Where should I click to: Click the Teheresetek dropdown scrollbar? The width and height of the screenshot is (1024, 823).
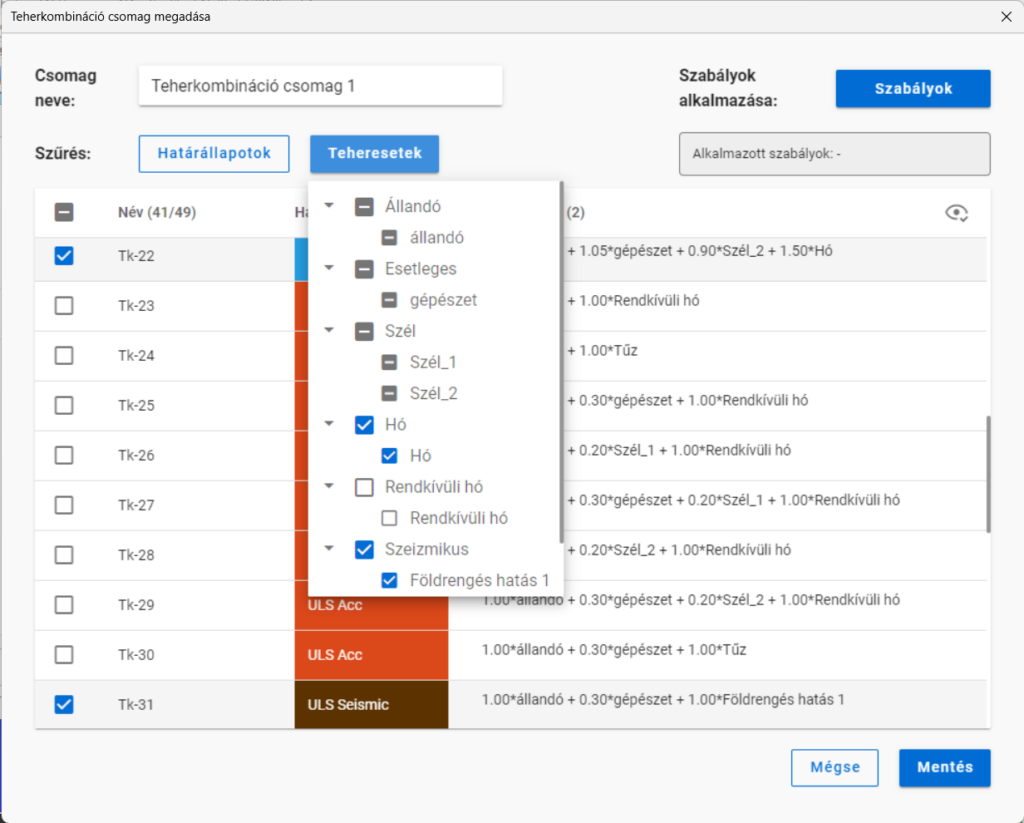561,363
